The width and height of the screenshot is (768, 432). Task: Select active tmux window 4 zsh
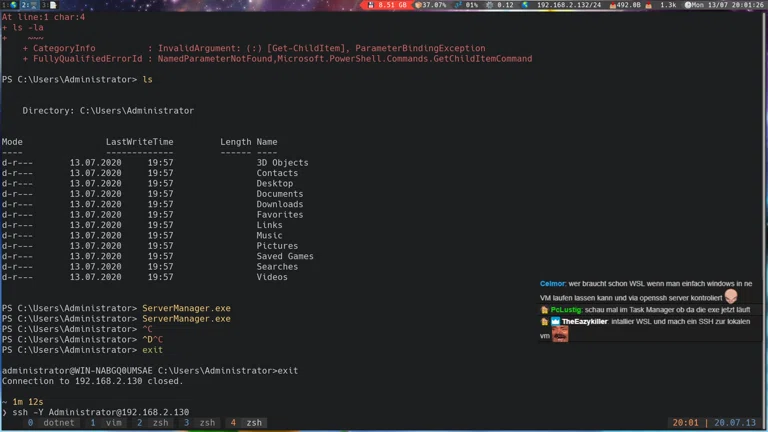(246, 423)
